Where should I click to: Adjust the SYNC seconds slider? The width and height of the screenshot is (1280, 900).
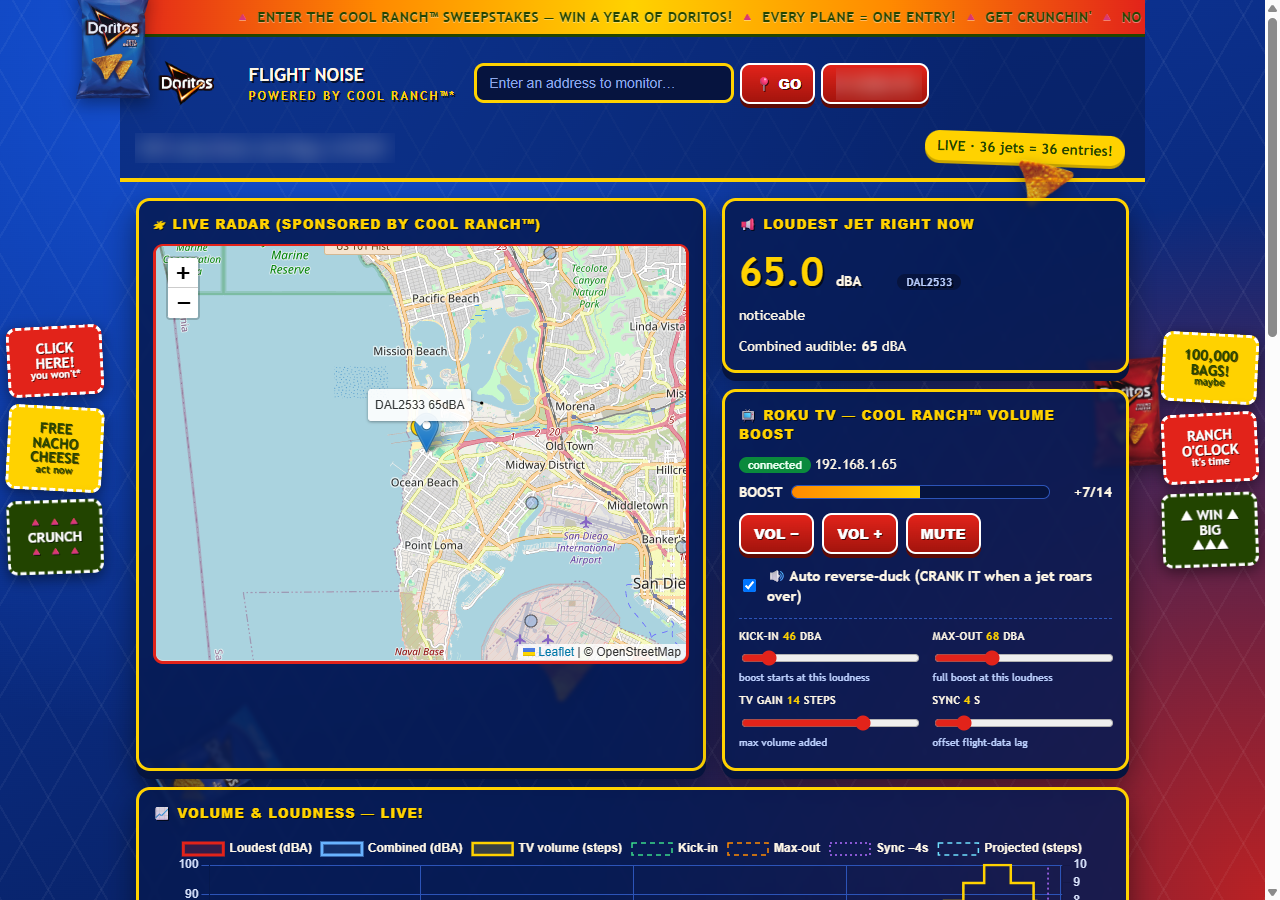coord(1023,723)
